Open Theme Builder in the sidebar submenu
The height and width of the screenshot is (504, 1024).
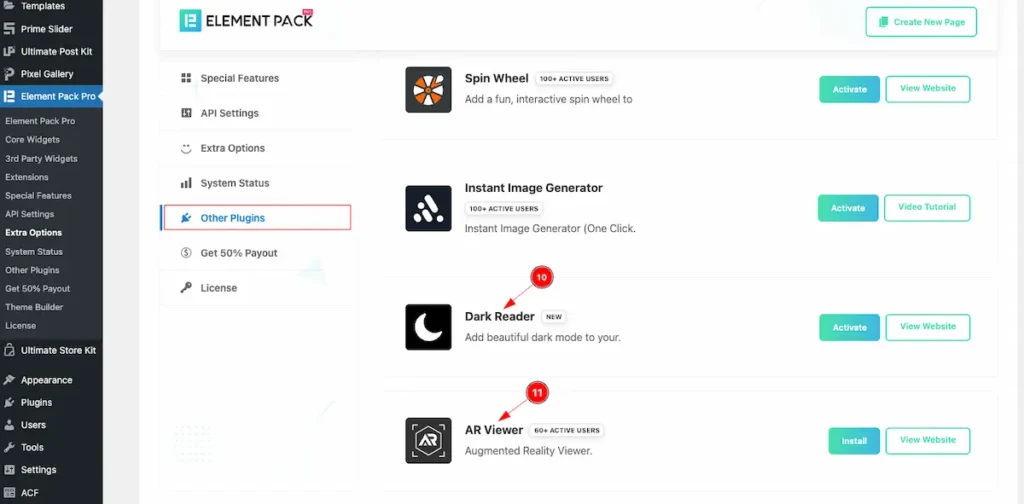(x=34, y=307)
